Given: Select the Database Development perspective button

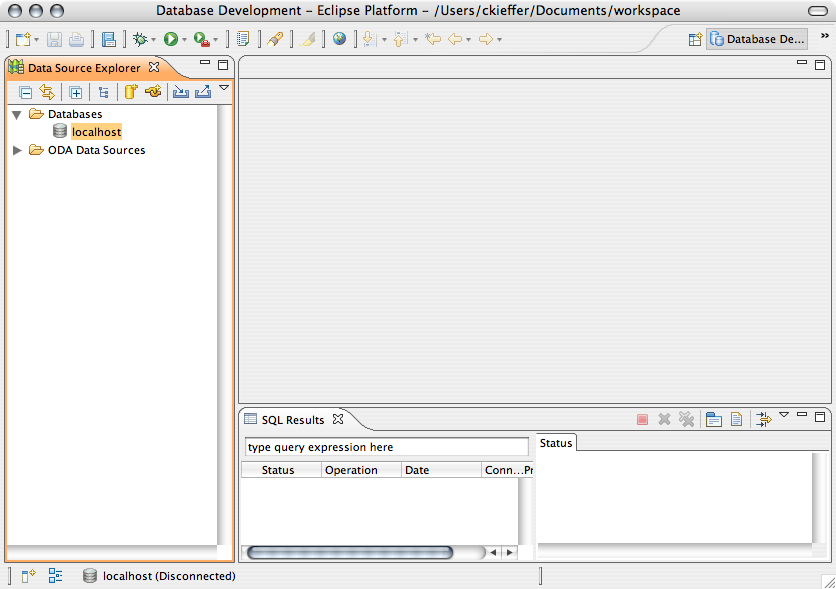Looking at the screenshot, I should tap(757, 39).
